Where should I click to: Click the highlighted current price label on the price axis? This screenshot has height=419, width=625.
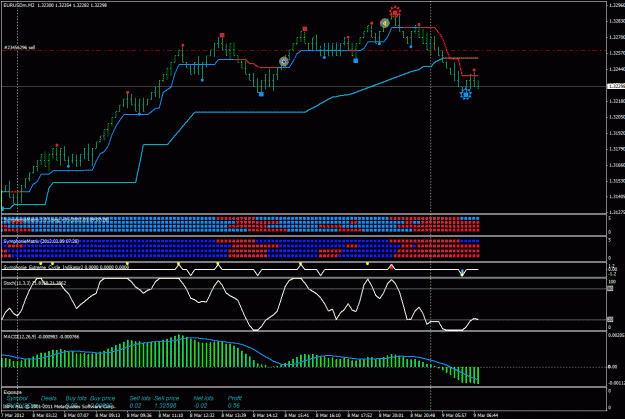(615, 86)
